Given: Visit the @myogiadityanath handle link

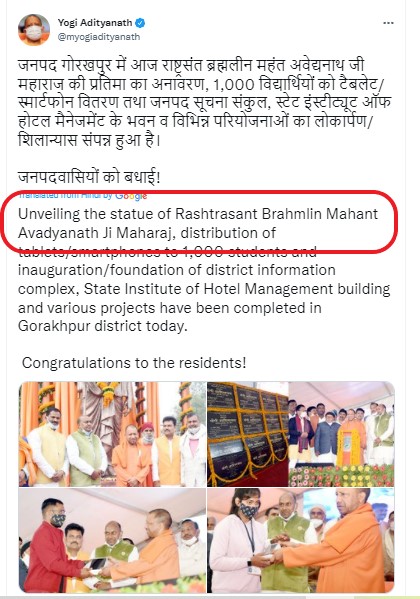Looking at the screenshot, I should click(x=99, y=37).
